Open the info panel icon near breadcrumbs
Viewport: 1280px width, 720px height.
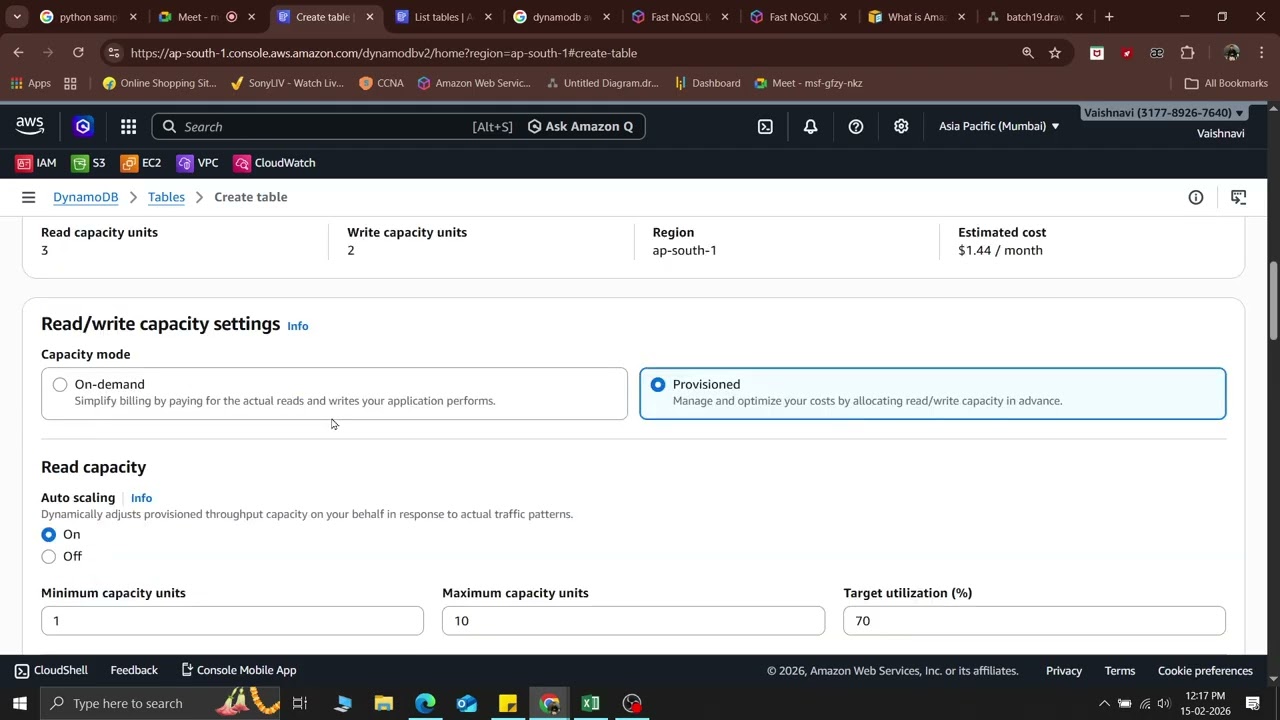coord(1195,197)
